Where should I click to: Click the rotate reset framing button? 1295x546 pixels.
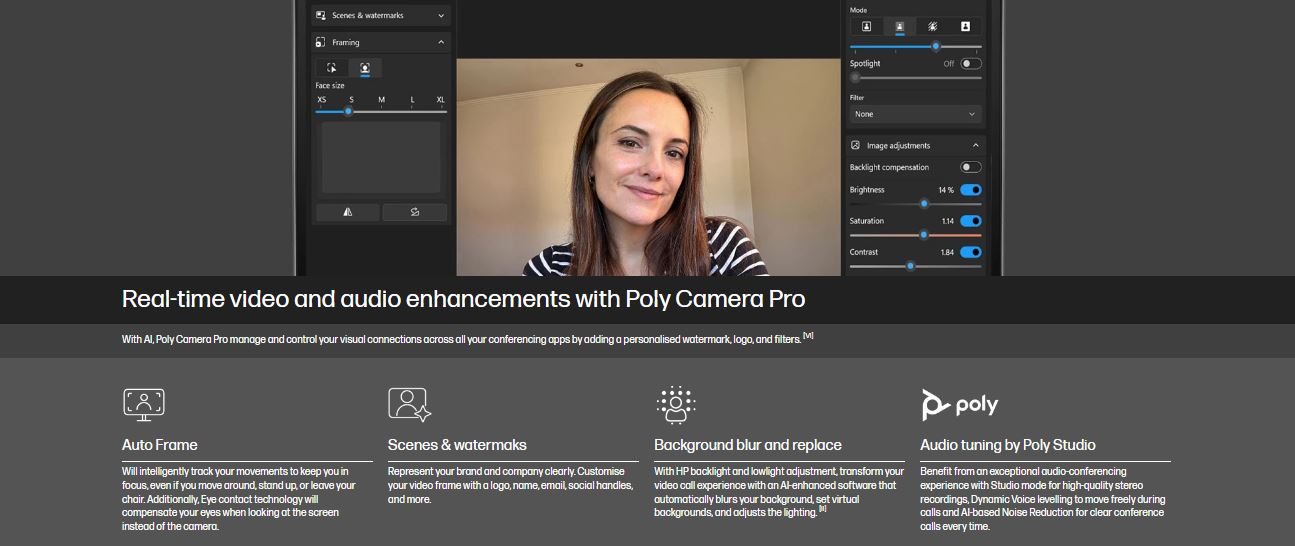point(414,212)
